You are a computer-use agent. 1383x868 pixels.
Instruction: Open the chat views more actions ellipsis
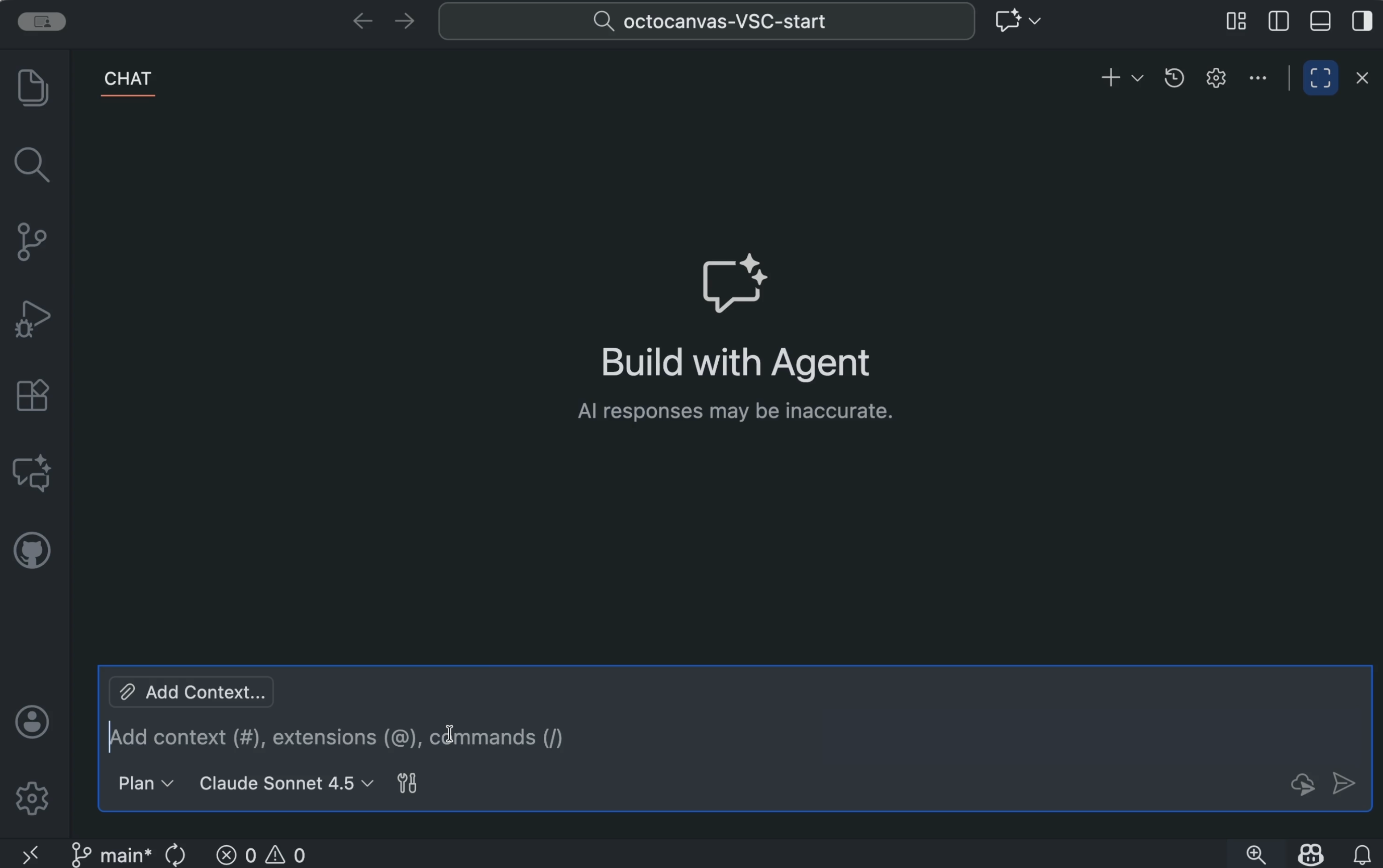pos(1258,78)
